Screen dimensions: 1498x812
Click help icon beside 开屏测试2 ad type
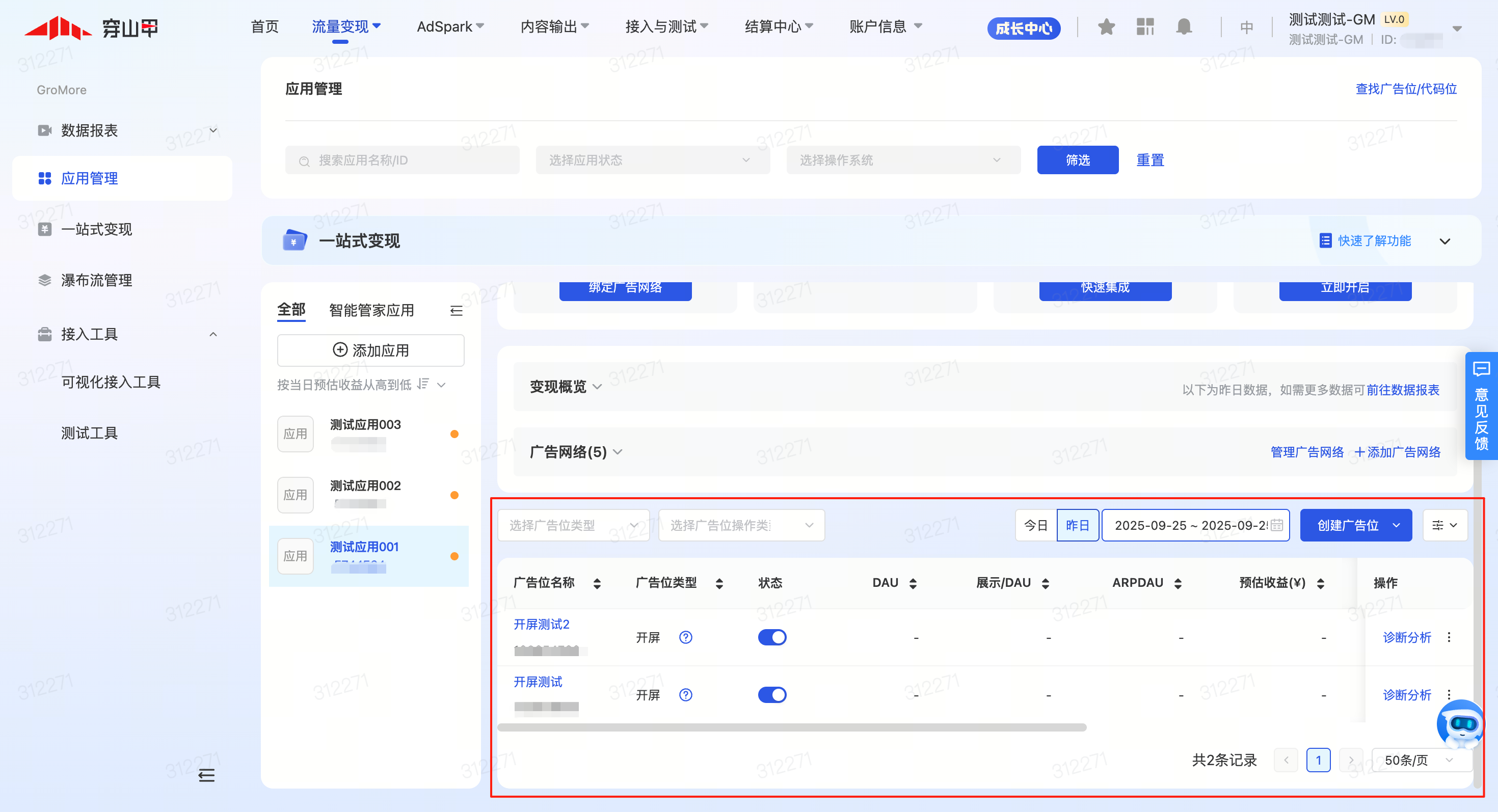click(x=686, y=638)
